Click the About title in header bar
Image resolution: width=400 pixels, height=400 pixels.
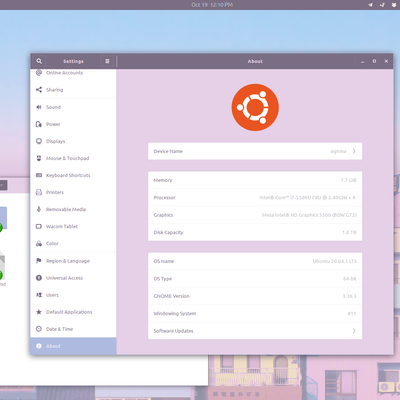click(255, 61)
